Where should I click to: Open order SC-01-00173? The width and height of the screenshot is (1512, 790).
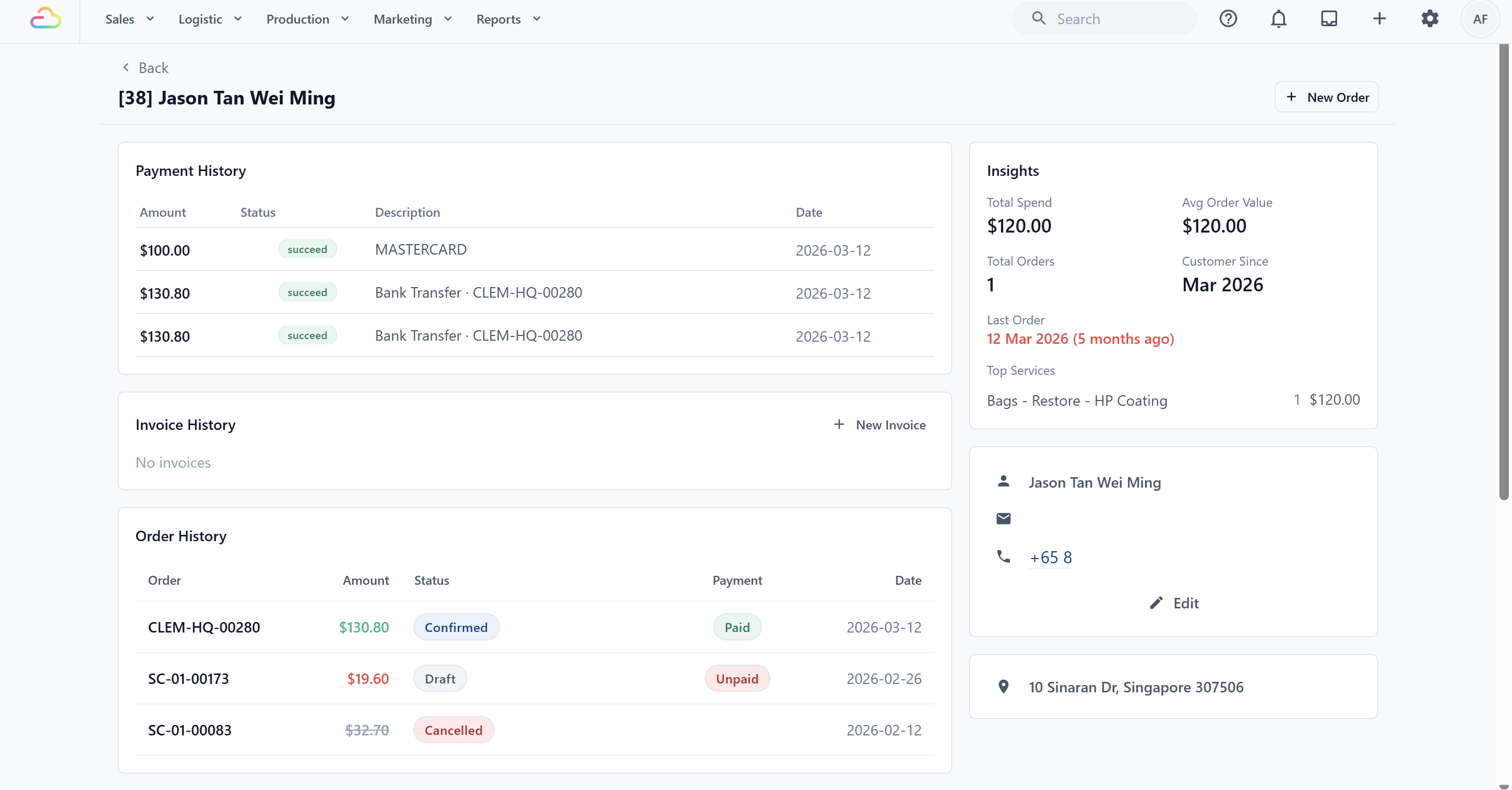[x=189, y=679]
